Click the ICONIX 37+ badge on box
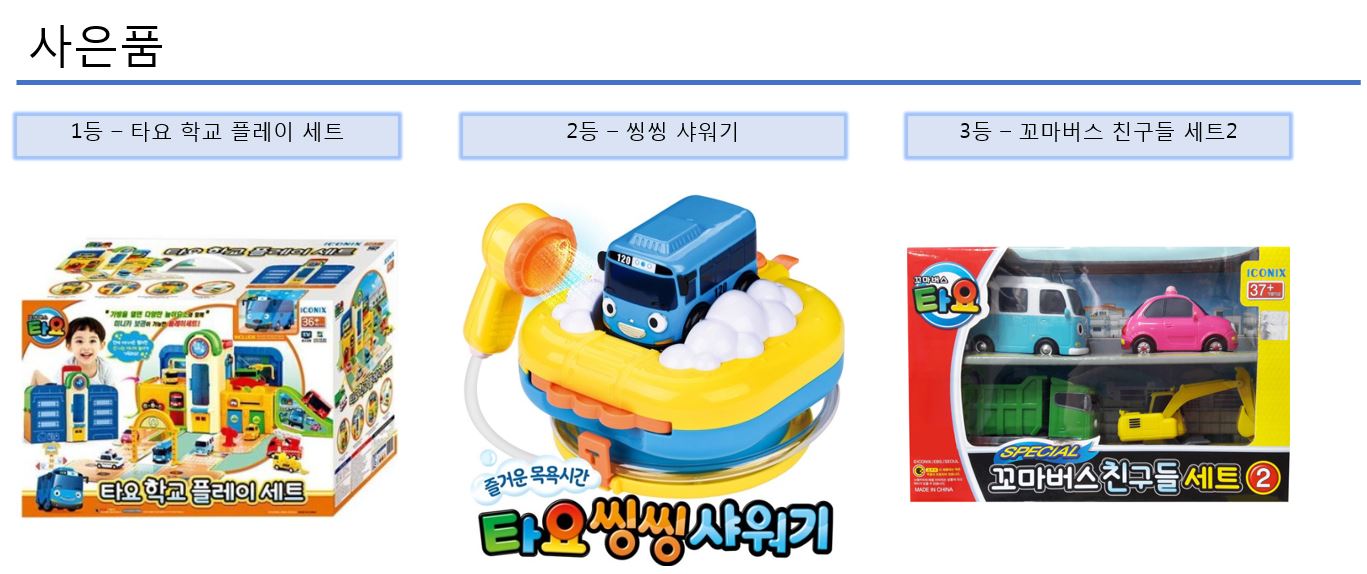The image size is (1367, 574). coord(1263,282)
